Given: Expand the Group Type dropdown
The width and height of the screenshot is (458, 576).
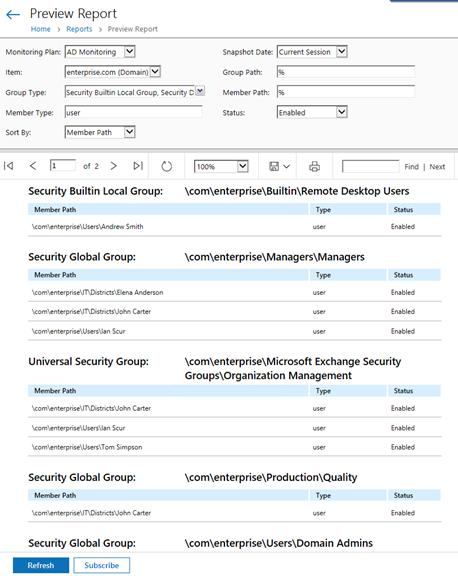Looking at the screenshot, I should click(200, 91).
